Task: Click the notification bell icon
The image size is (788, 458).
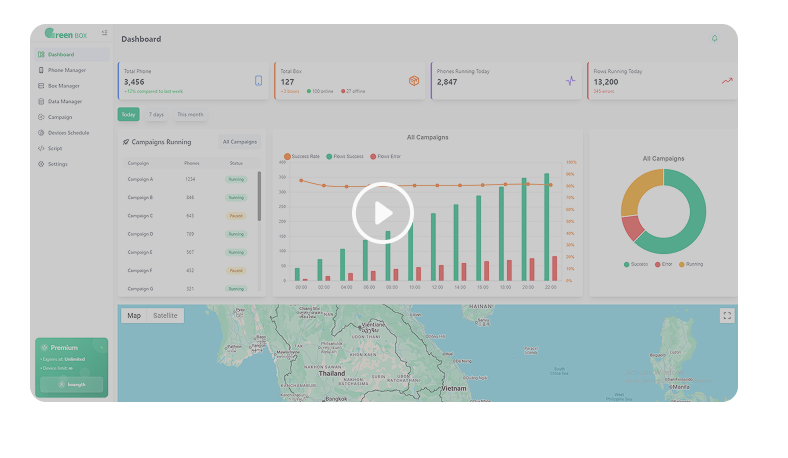Action: click(x=715, y=38)
